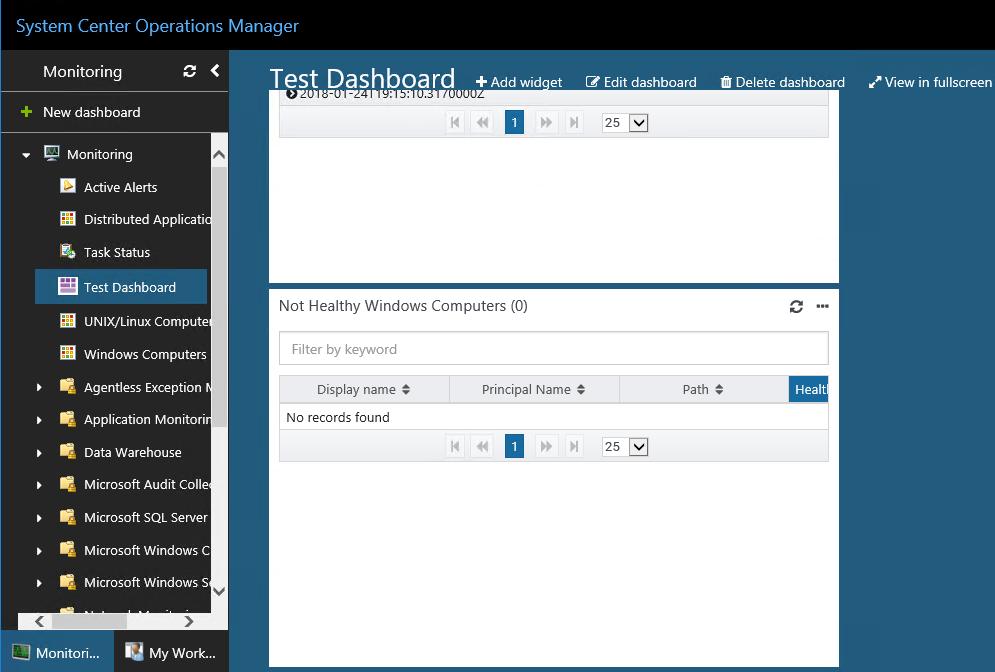Go to next page in Not Healthy Computers pager

point(546,446)
